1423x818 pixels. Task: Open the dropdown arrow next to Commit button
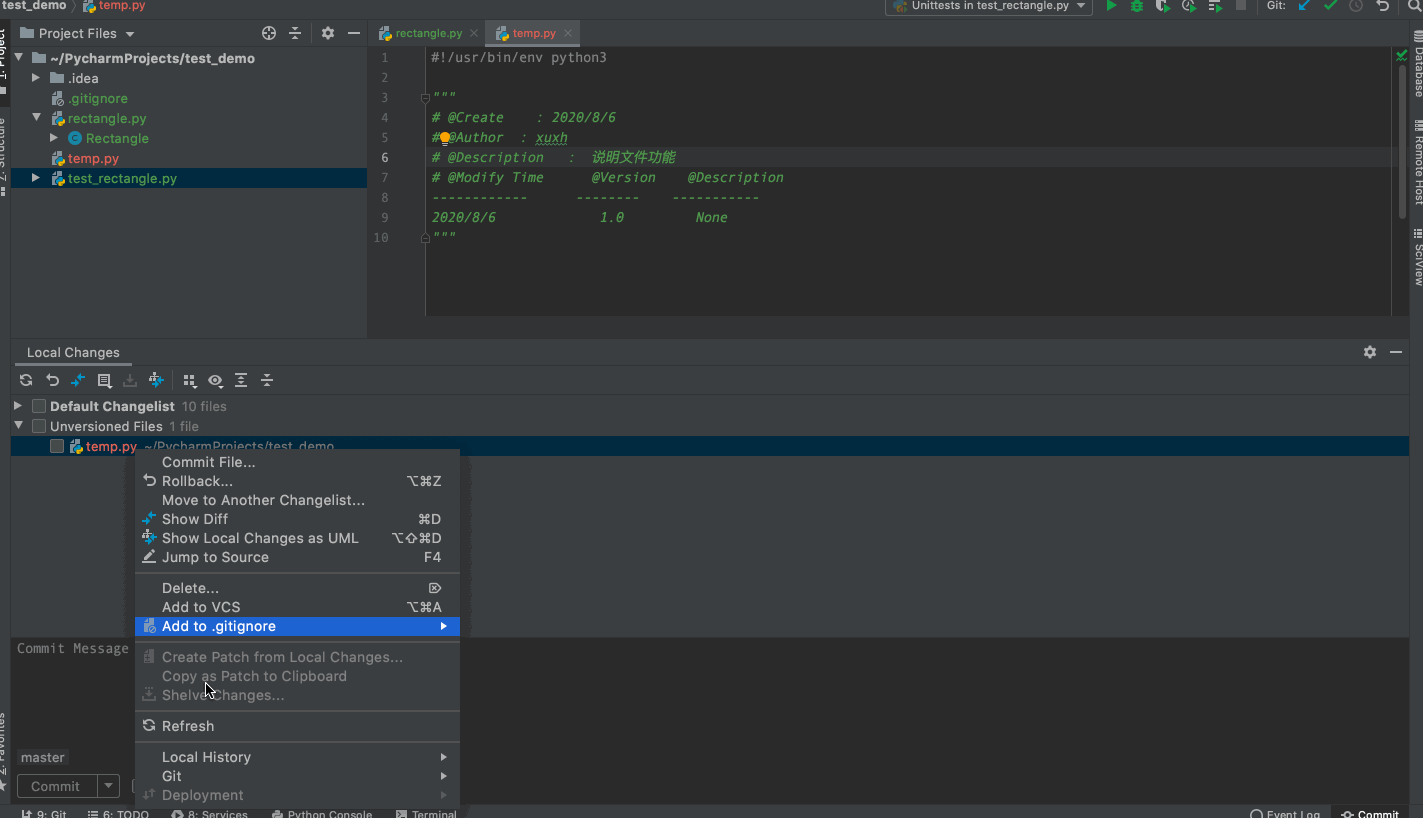[x=109, y=786]
